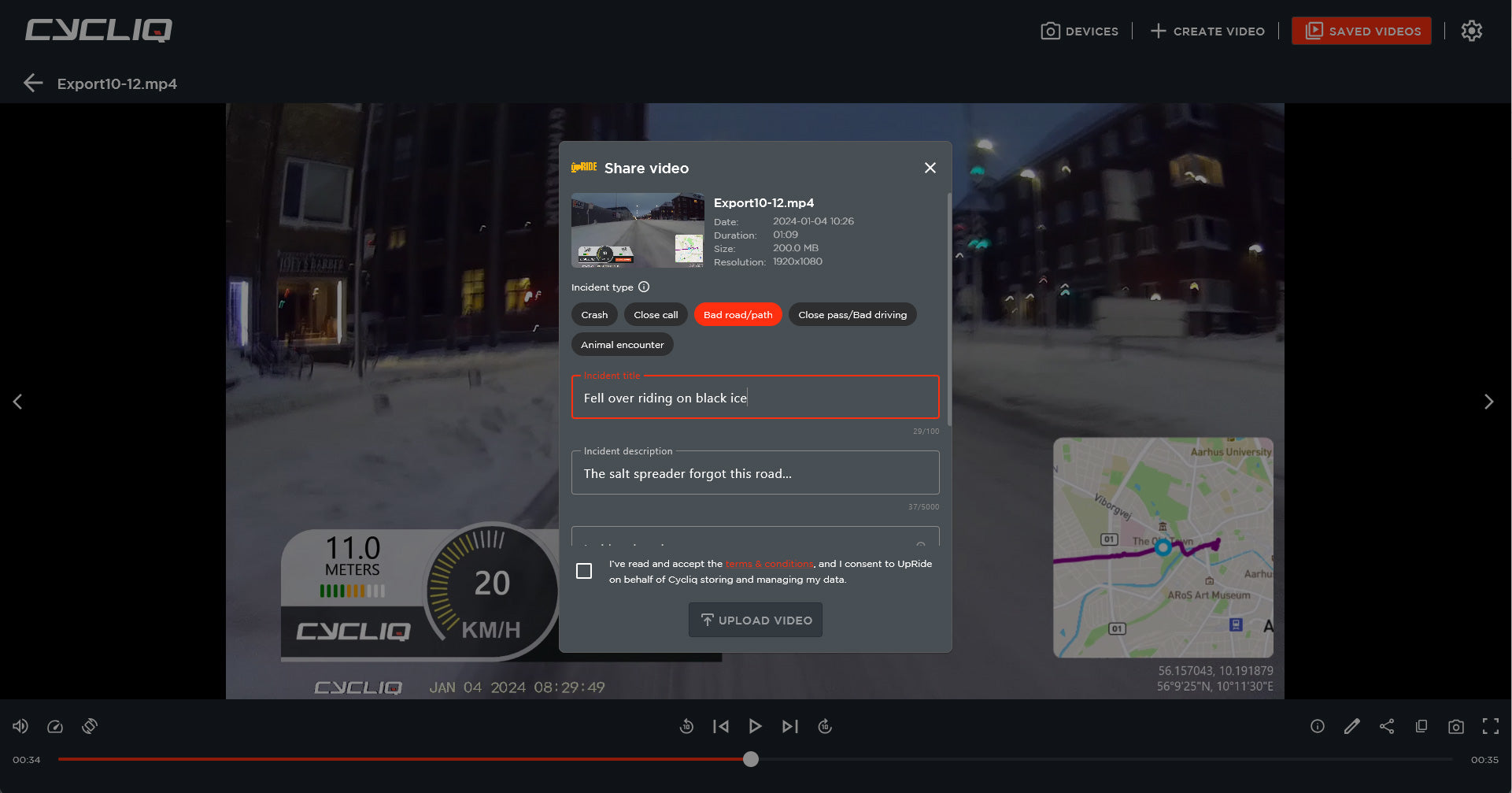
Task: Edit the video with the pencil icon
Action: pyautogui.click(x=1352, y=726)
